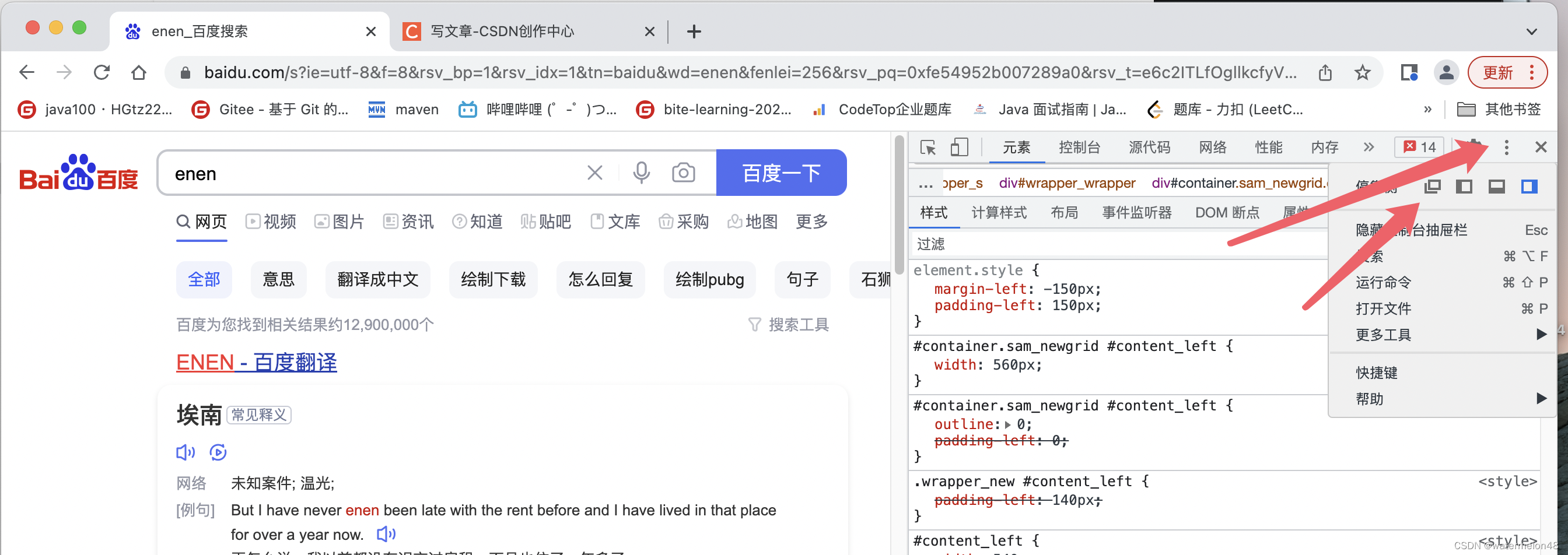Choose 打开文件 from the DevTools menu
Screen dimensions: 1568x555
pos(1441,308)
